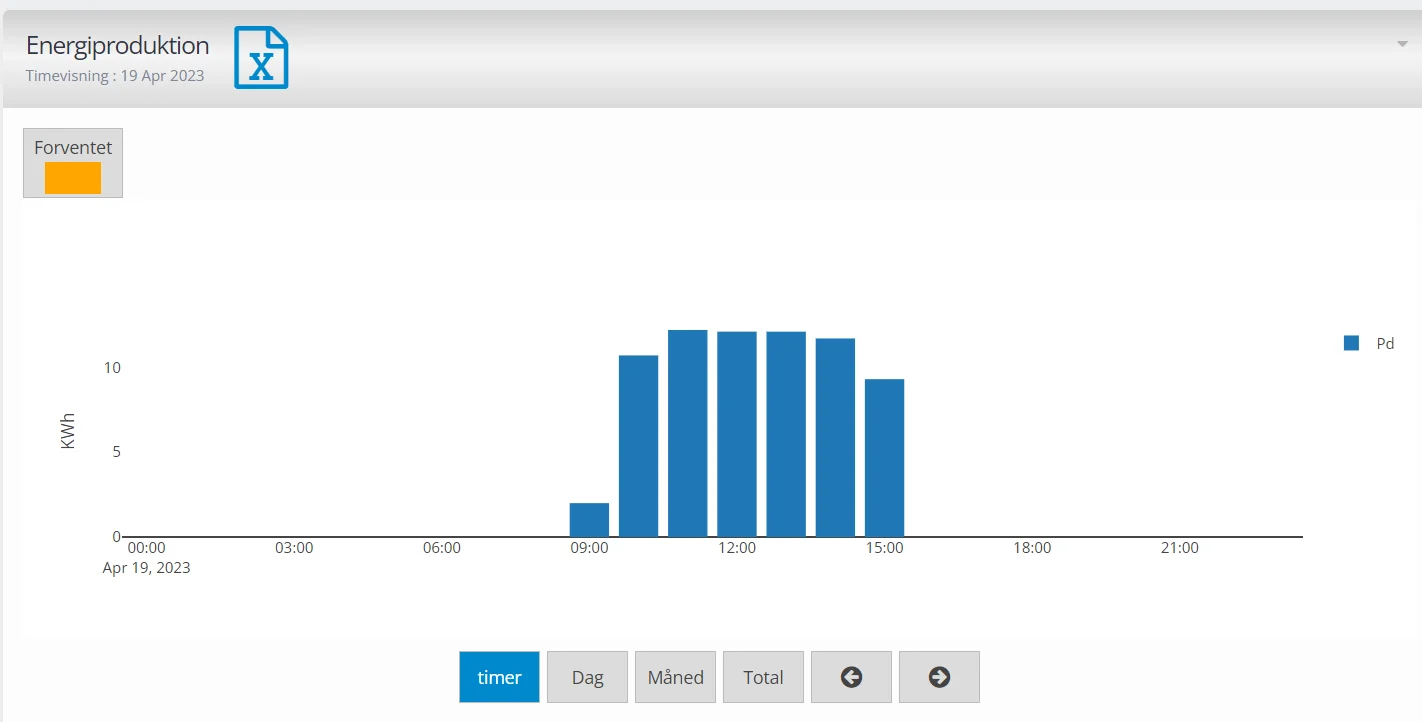Click the tallest bar at 11:00
1422x722 pixels.
tap(688, 433)
